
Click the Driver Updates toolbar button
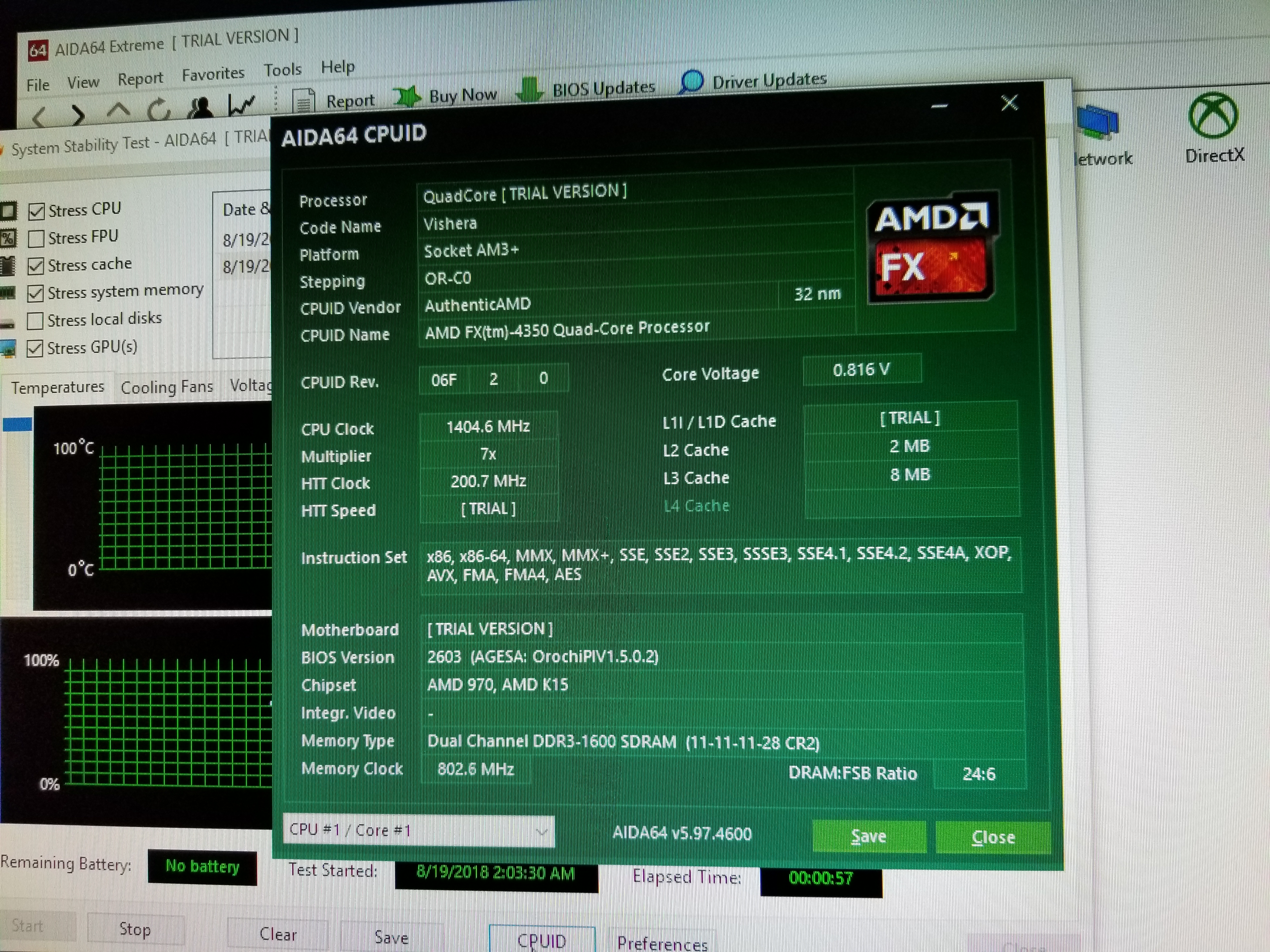click(x=753, y=82)
